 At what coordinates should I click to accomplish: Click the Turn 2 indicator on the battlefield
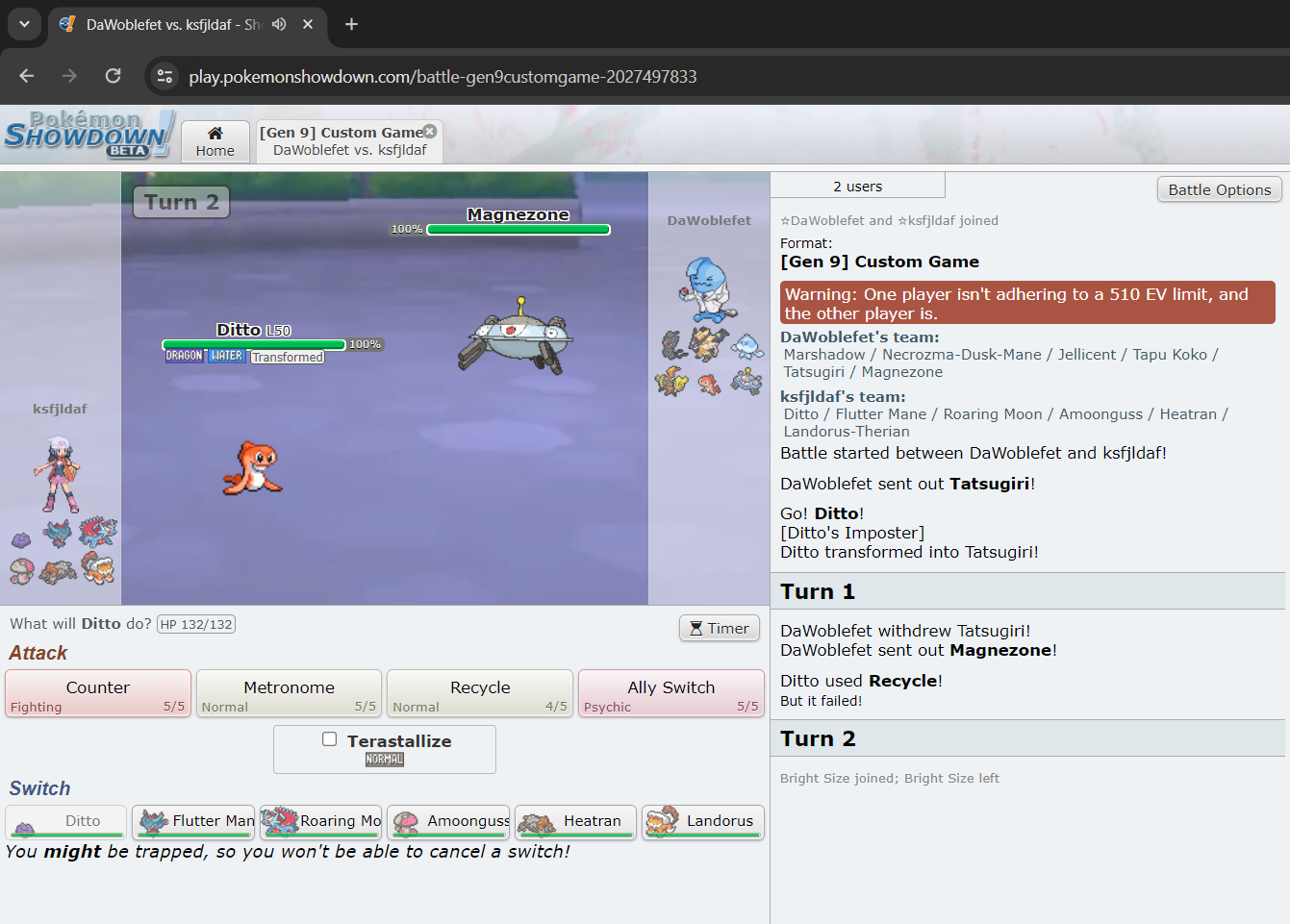coord(182,202)
